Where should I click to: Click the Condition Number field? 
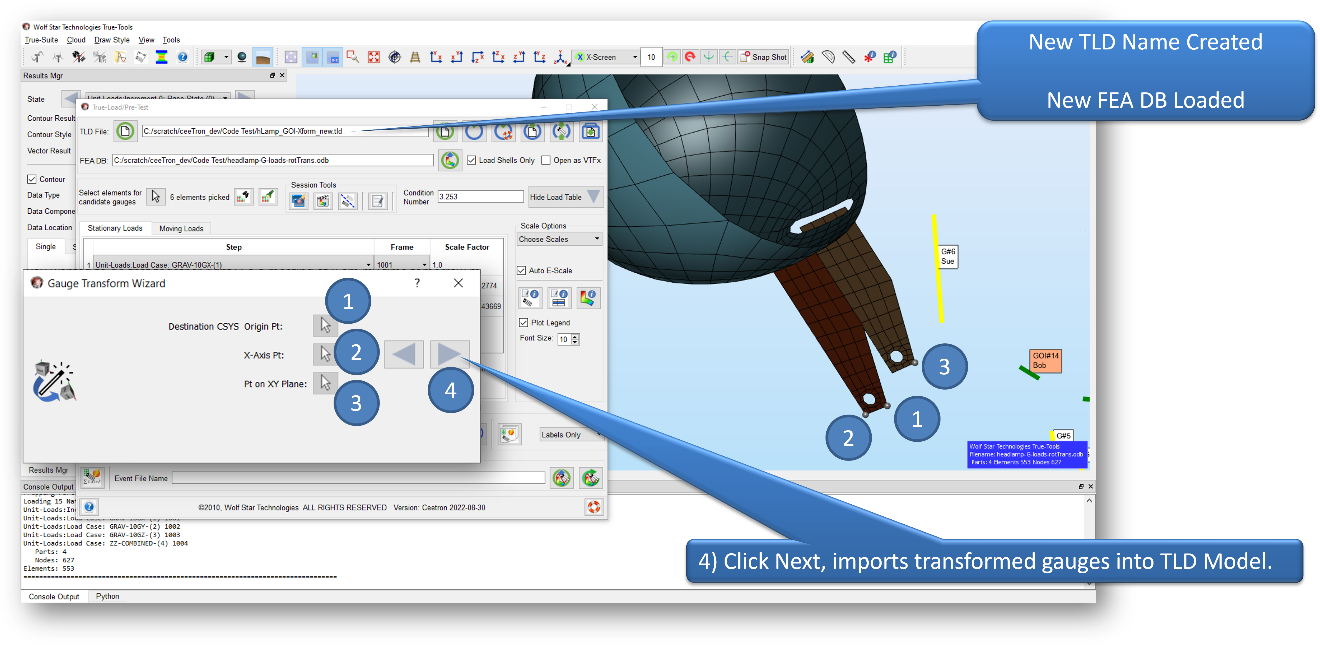pyautogui.click(x=480, y=197)
